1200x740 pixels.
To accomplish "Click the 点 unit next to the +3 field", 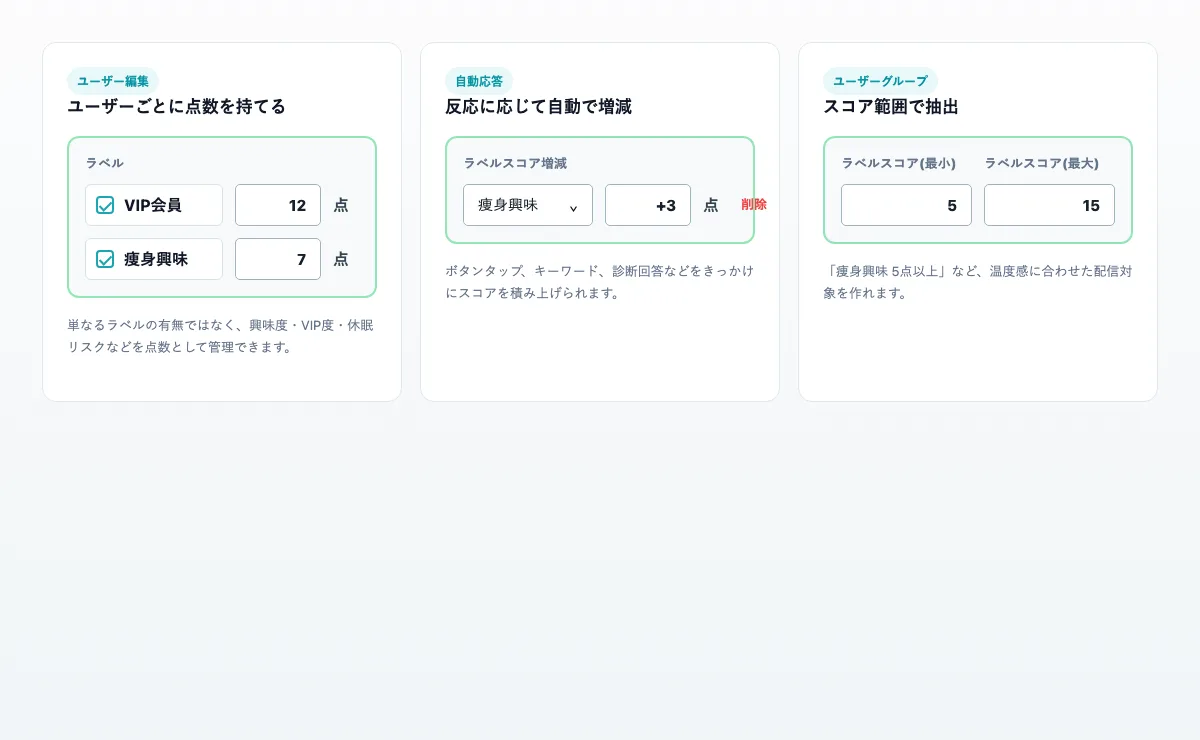I will point(711,205).
